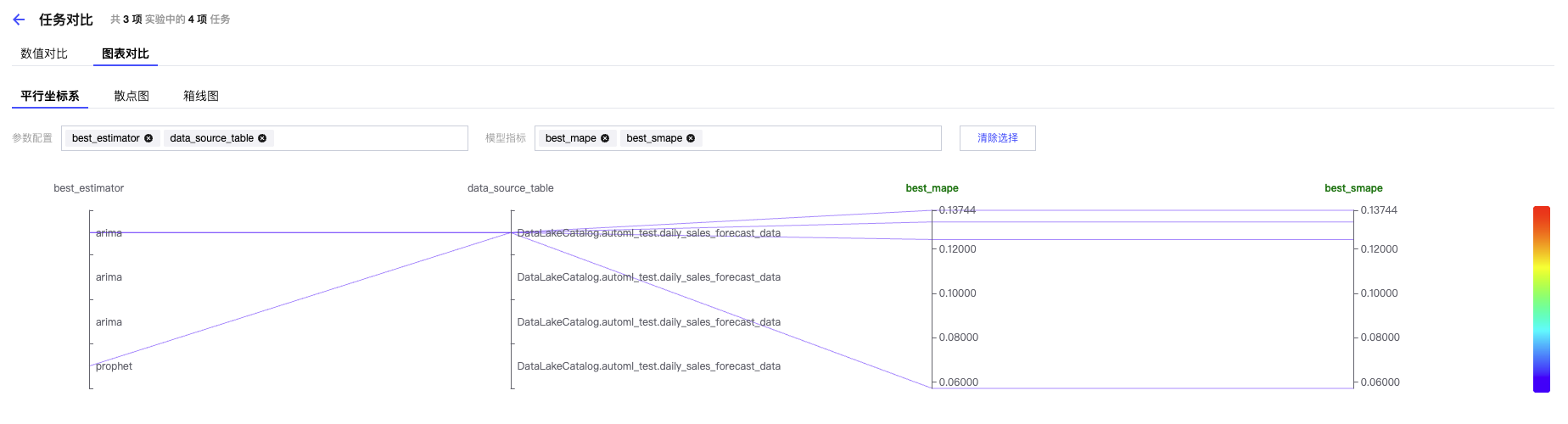Click the best_mape axis title
This screenshot has height=424, width=1568.
pos(932,188)
